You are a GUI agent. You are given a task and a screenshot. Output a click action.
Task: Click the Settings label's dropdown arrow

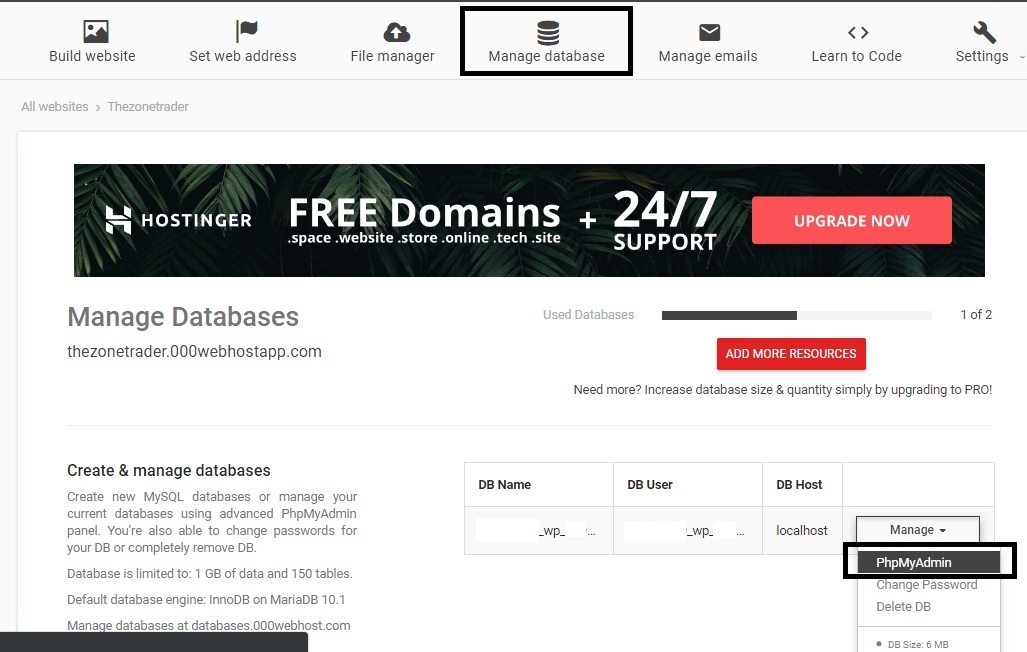[x=1021, y=57]
